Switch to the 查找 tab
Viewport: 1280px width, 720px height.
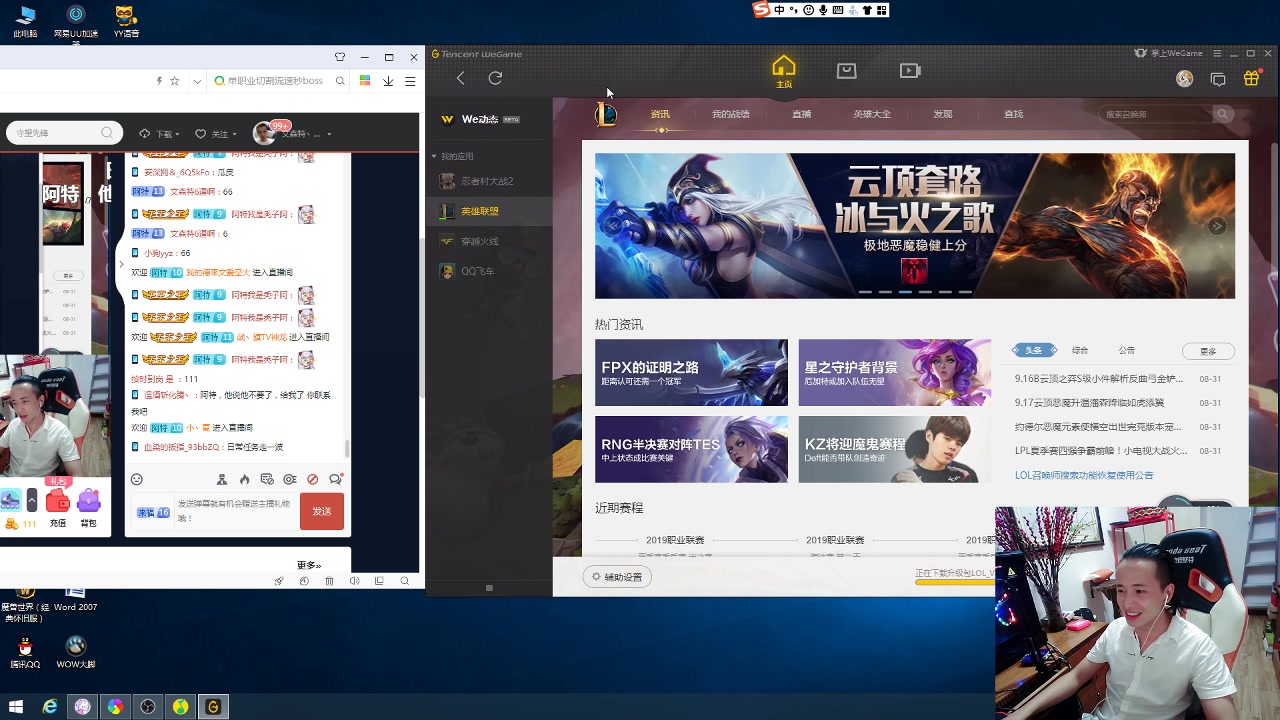click(1013, 114)
